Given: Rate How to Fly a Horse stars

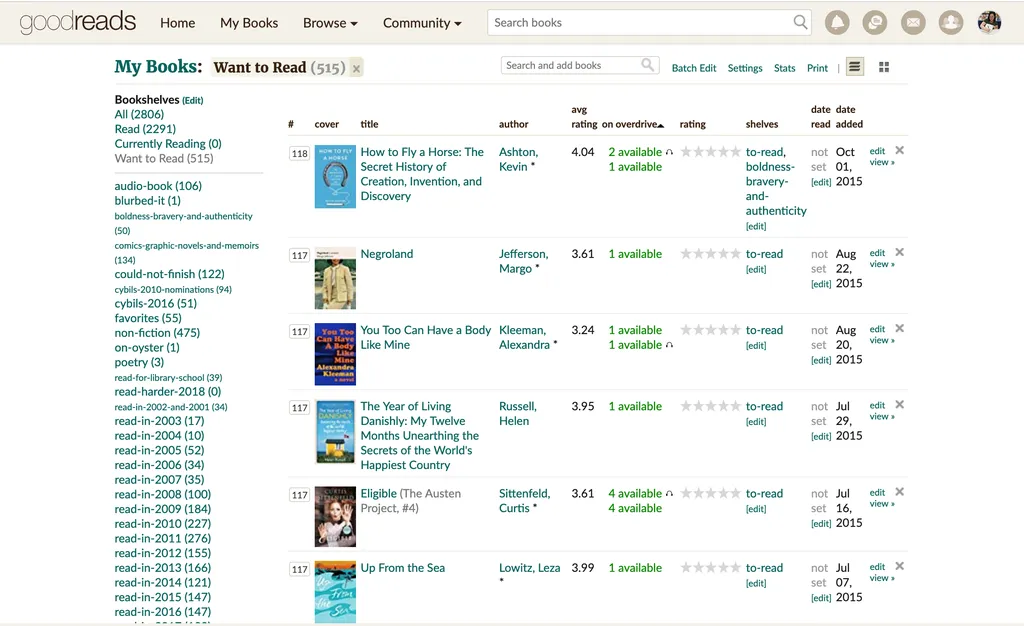Looking at the screenshot, I should pos(711,151).
